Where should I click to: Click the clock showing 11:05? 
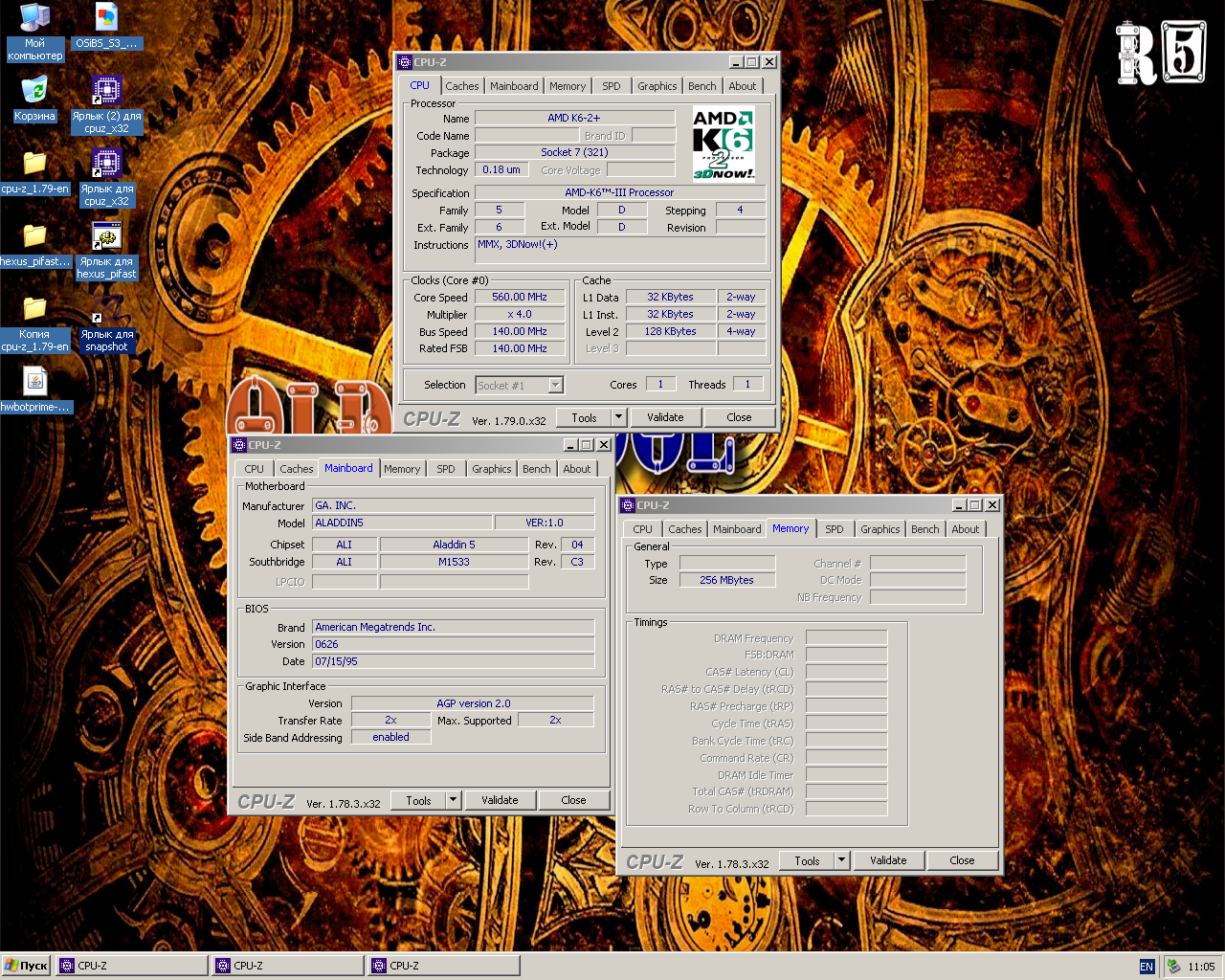coord(1201,967)
